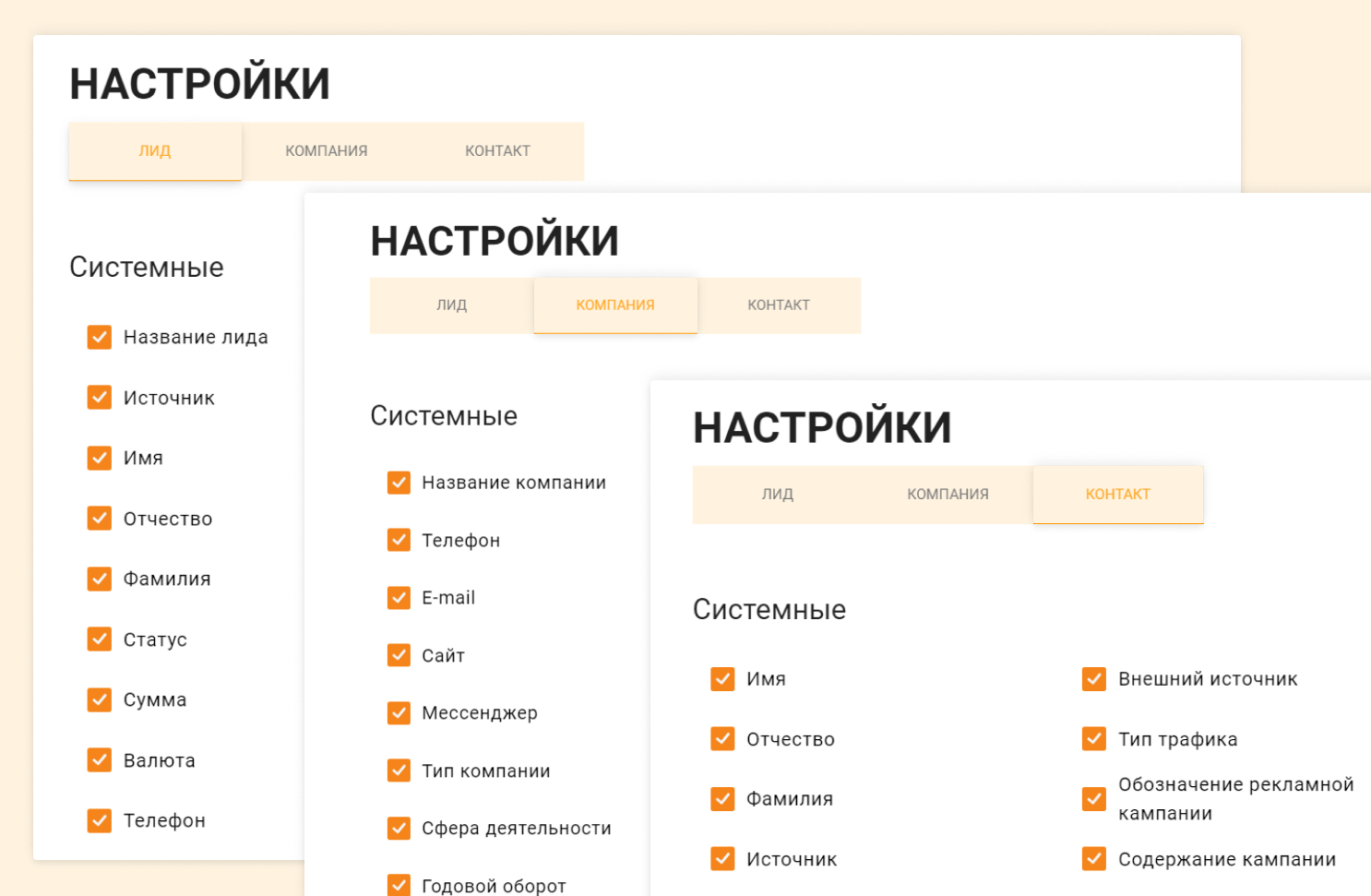Click the active КОНТАКТ tab in the contact settings window
Viewport: 1371px width, 896px height.
pos(1118,495)
